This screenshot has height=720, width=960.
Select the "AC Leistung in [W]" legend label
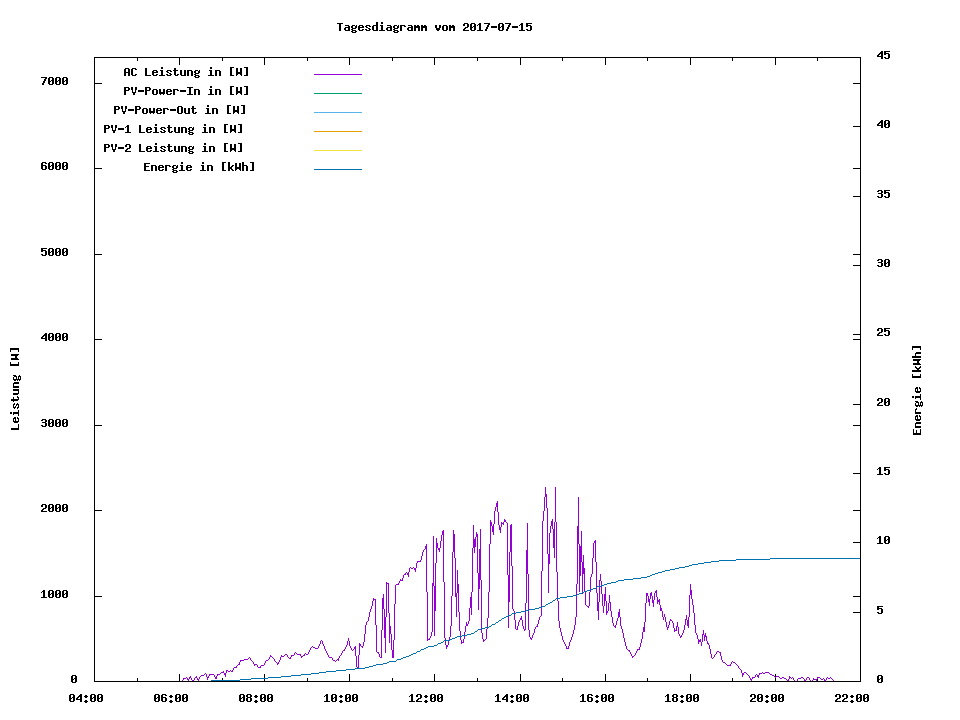click(186, 72)
